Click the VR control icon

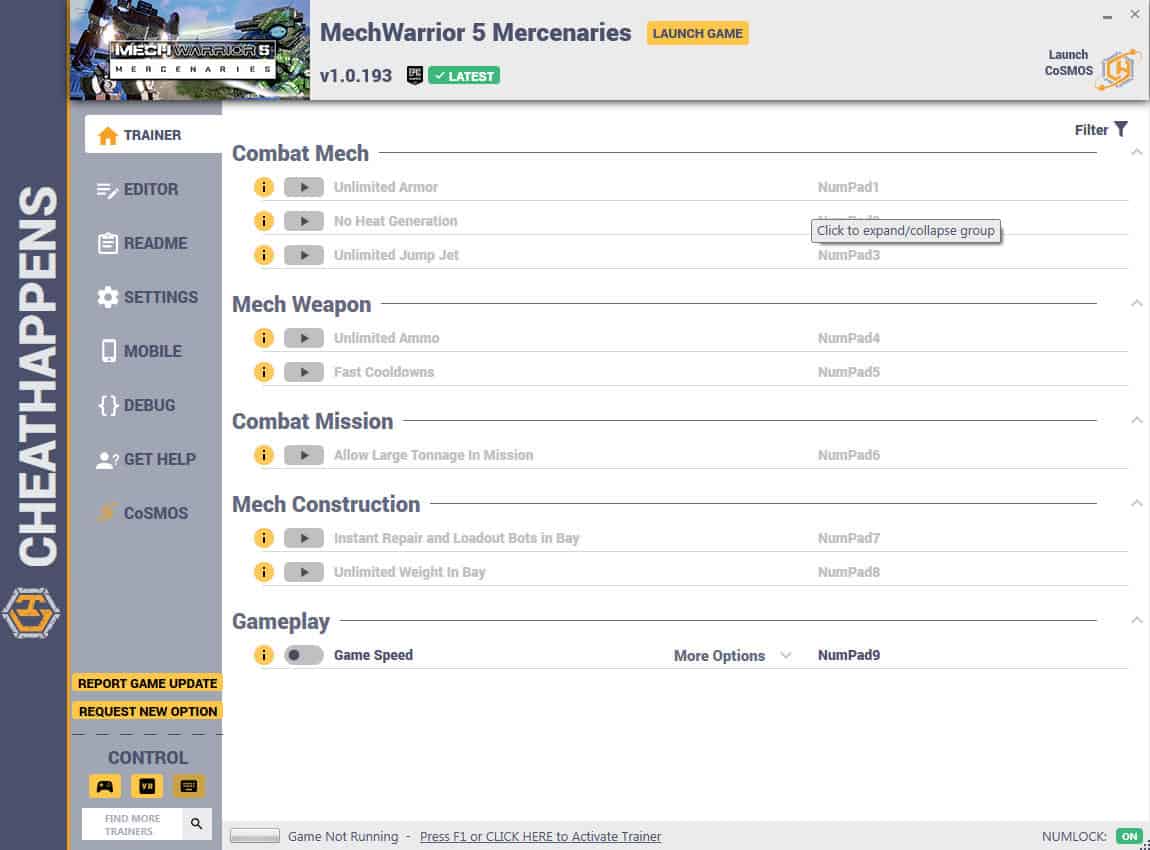(147, 786)
